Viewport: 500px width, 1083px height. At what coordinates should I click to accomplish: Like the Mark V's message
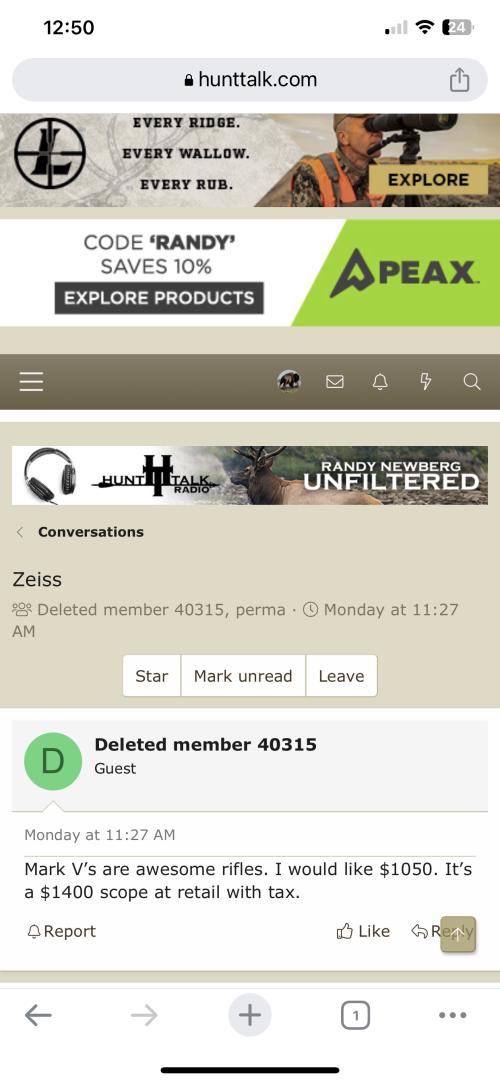point(363,931)
